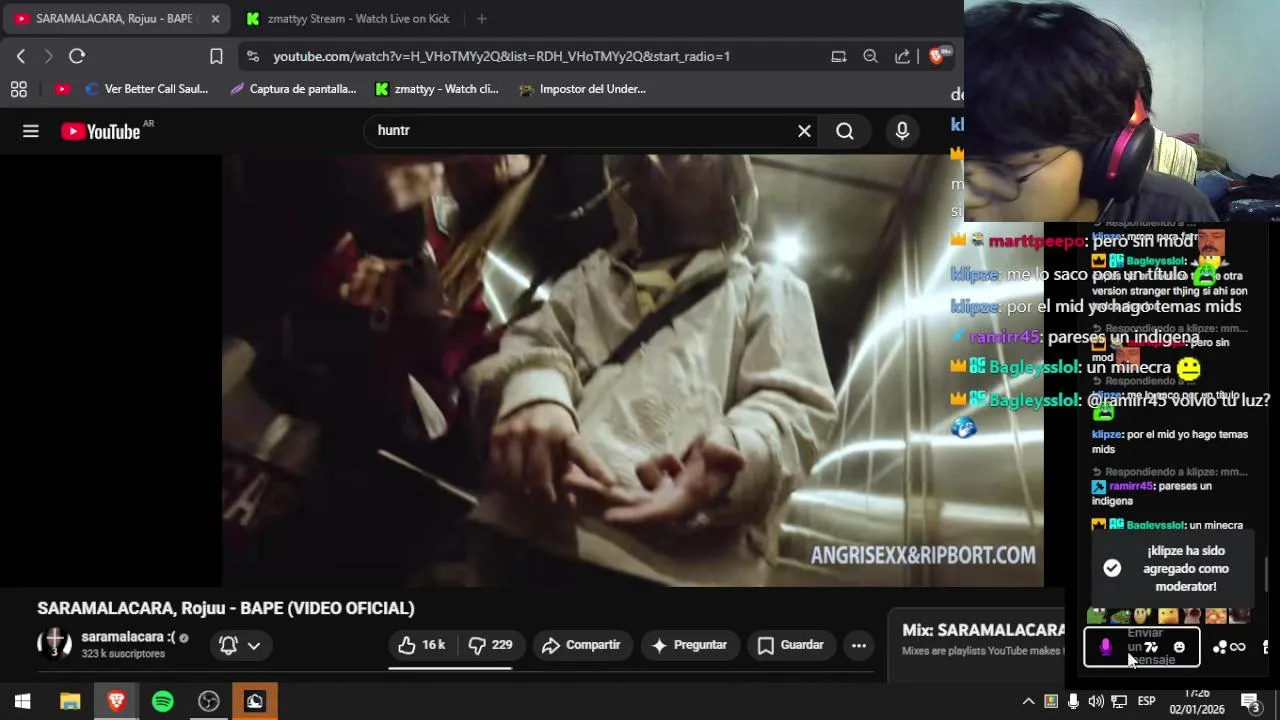This screenshot has width=1280, height=720.
Task: Open the Mix: SARAMALACARA playlist header
Action: click(983, 630)
